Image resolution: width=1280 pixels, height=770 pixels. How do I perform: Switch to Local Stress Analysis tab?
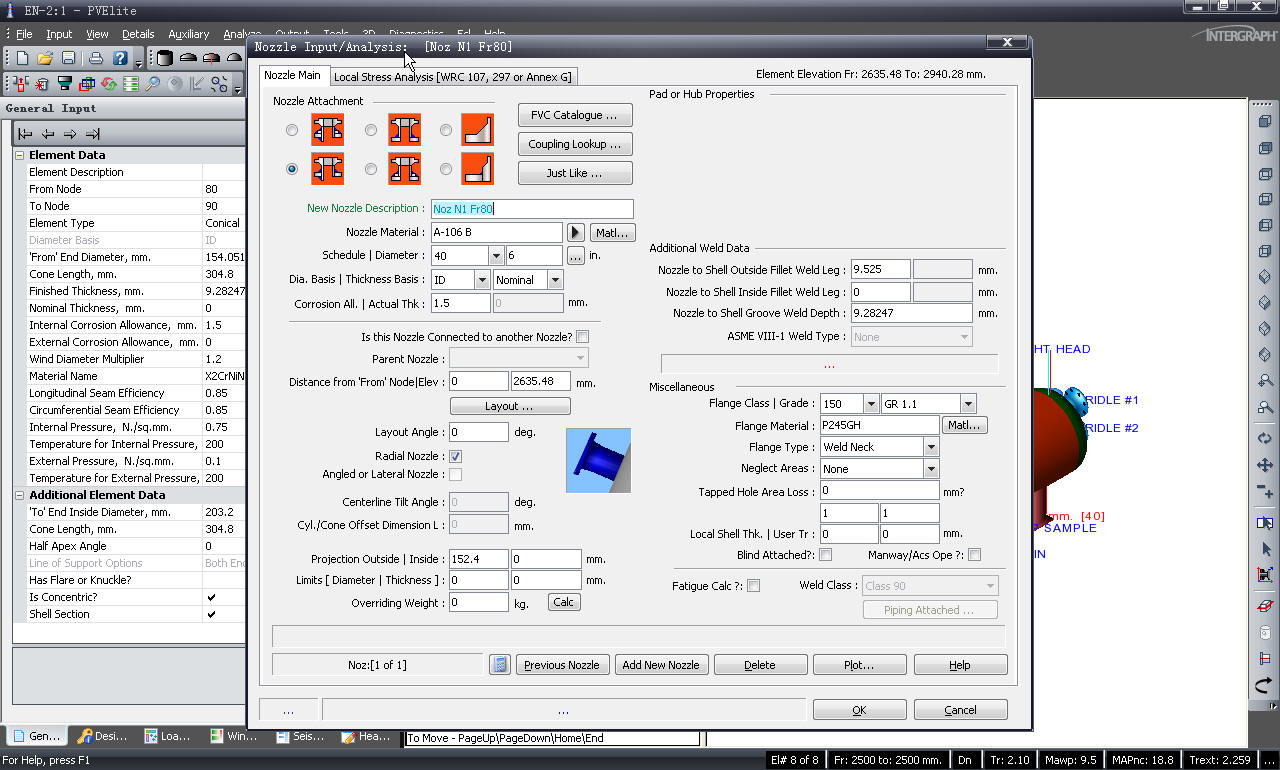(x=453, y=76)
